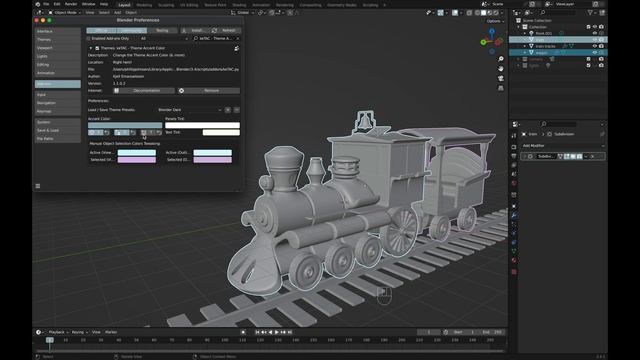Click the Panels Tint color swatch
The height and width of the screenshot is (360, 640).
coord(202,125)
